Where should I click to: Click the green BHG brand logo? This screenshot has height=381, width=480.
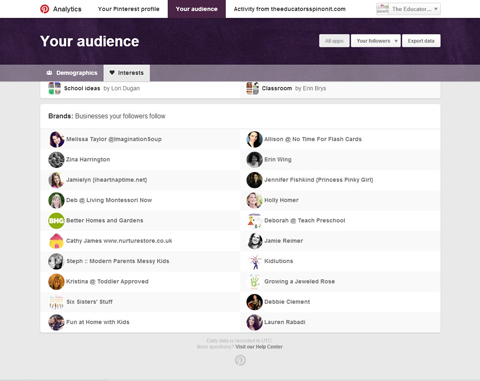pos(56,221)
